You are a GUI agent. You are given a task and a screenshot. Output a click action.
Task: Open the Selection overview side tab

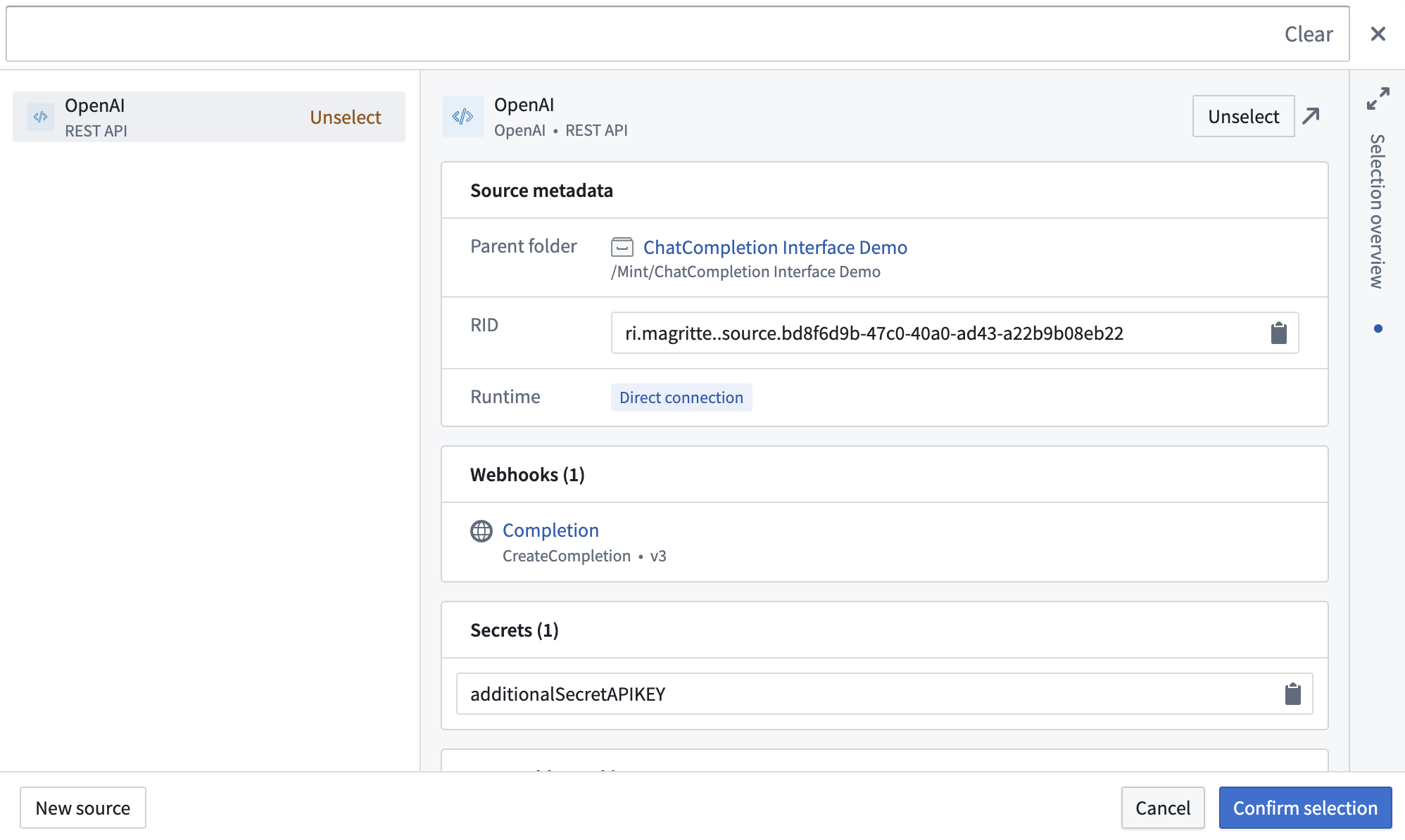(1377, 211)
